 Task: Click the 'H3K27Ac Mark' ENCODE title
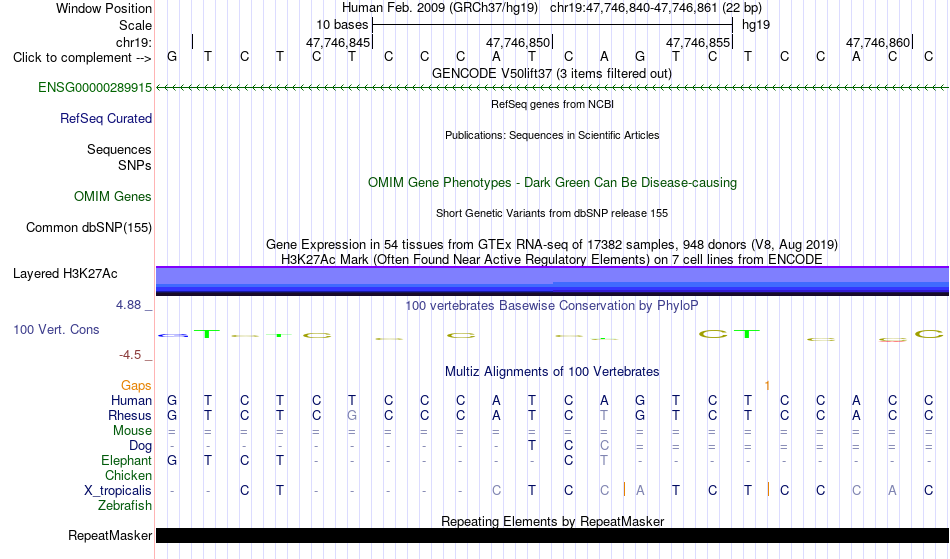[x=552, y=260]
